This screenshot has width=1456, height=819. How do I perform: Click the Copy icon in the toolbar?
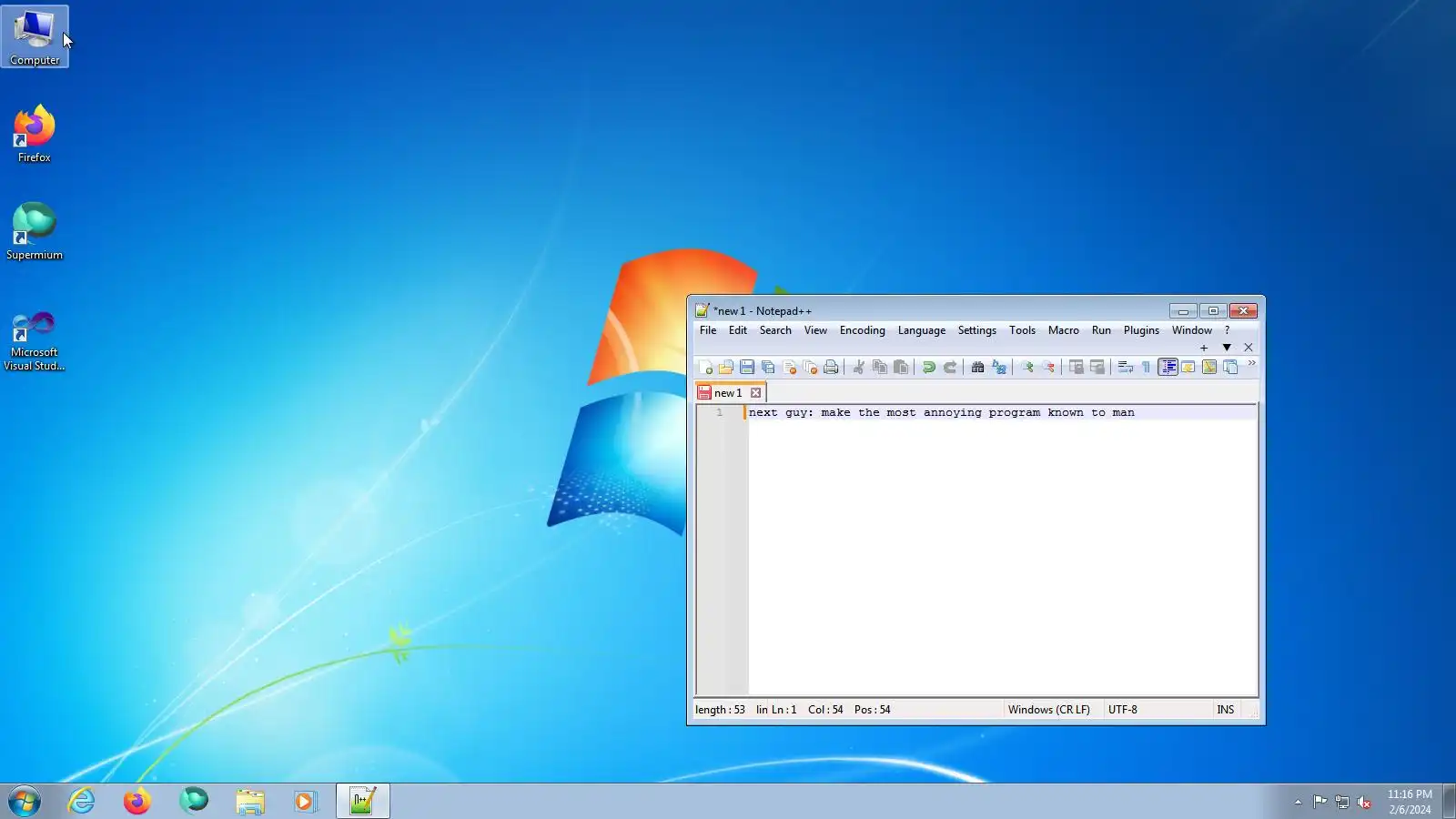(x=879, y=368)
